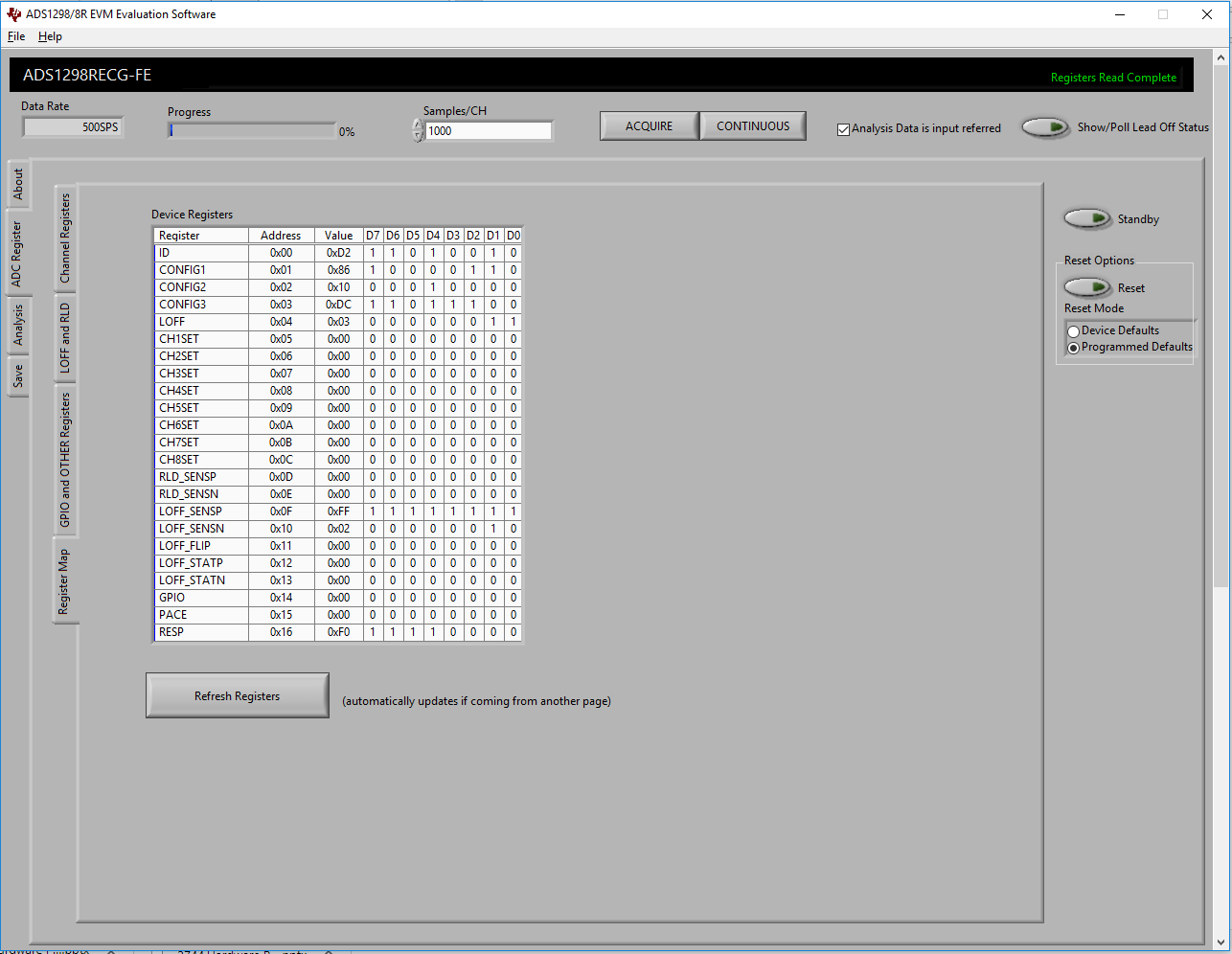The width and height of the screenshot is (1232, 954).
Task: Open the LOFF and RLD sub-tab
Action: point(65,337)
